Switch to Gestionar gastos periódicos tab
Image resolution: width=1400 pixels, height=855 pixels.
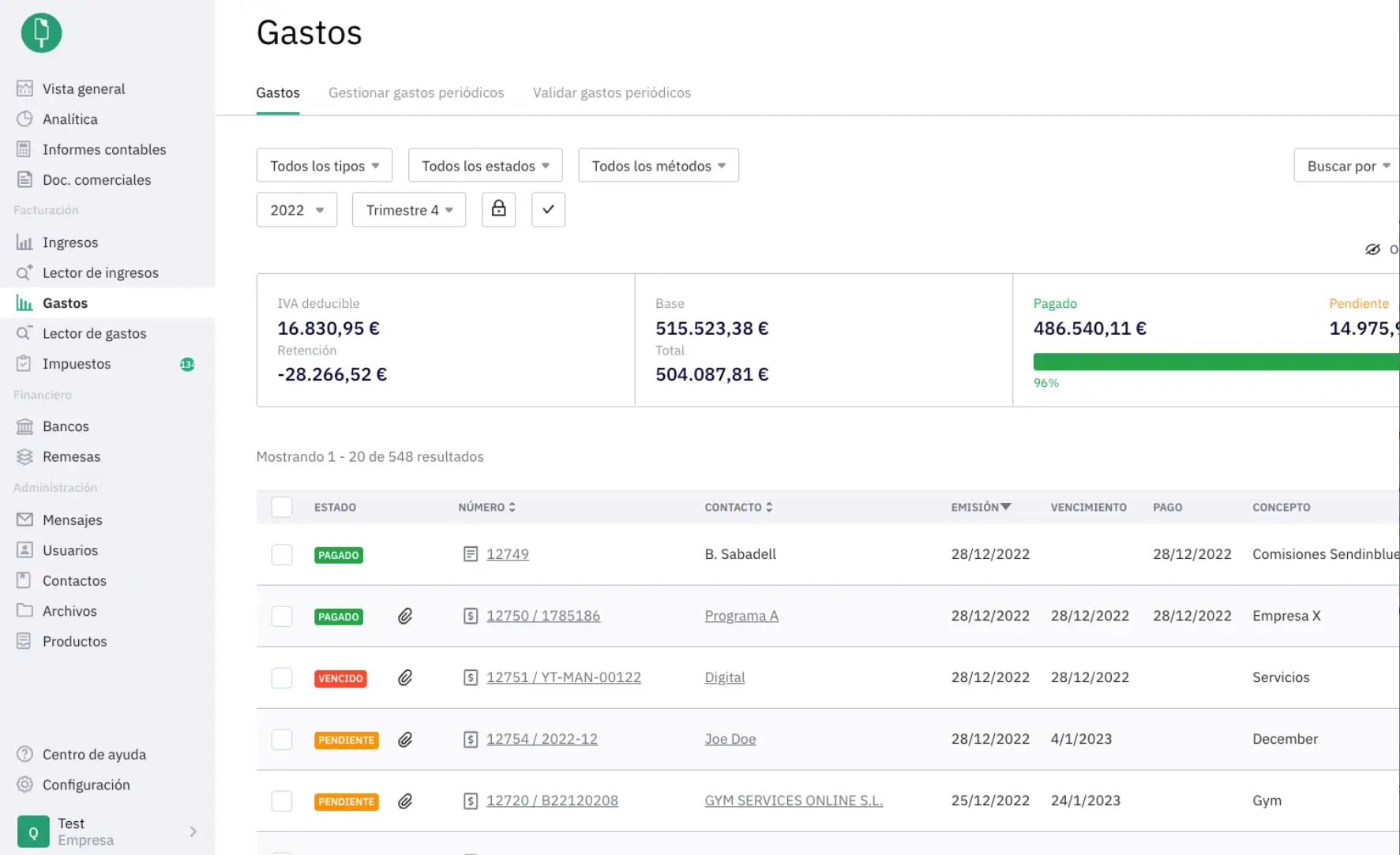click(x=416, y=92)
